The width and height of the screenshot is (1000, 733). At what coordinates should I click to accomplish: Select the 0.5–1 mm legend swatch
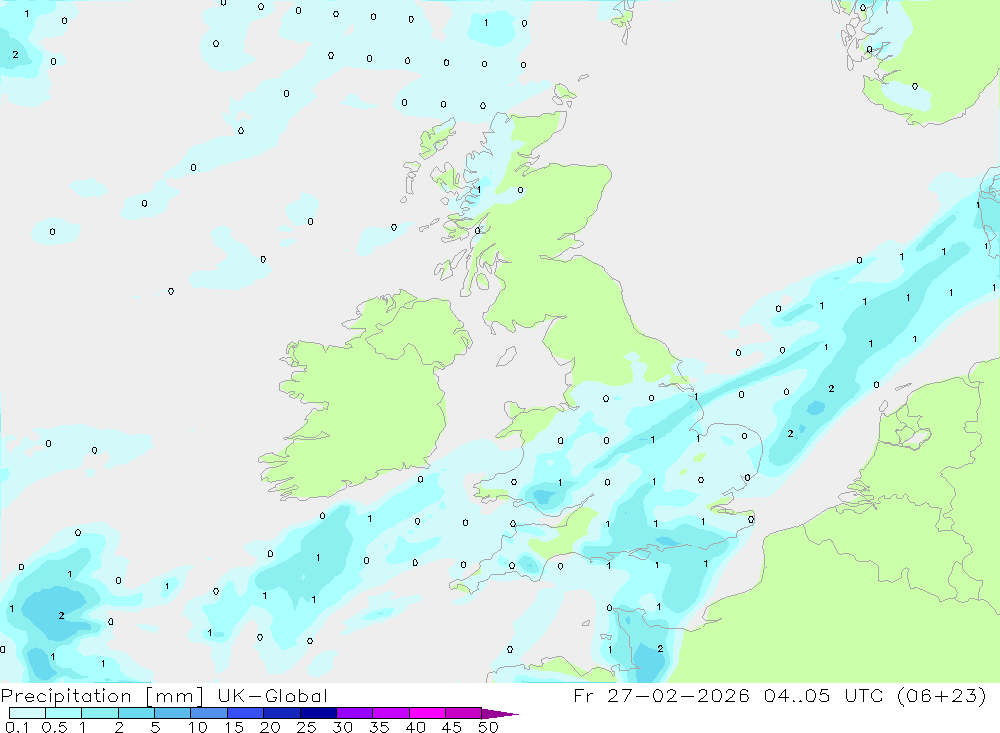[x=64, y=713]
